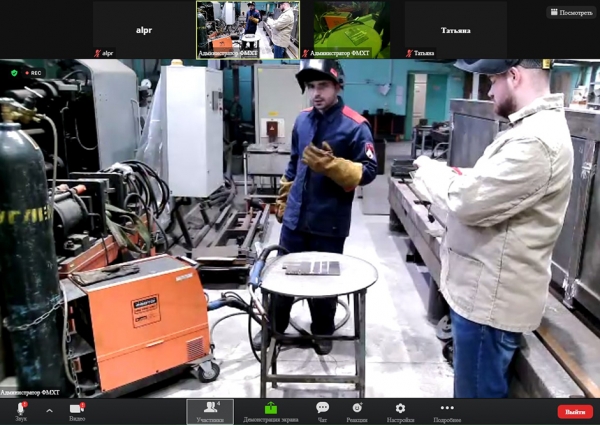Click the green encryption shield icon

point(14,72)
